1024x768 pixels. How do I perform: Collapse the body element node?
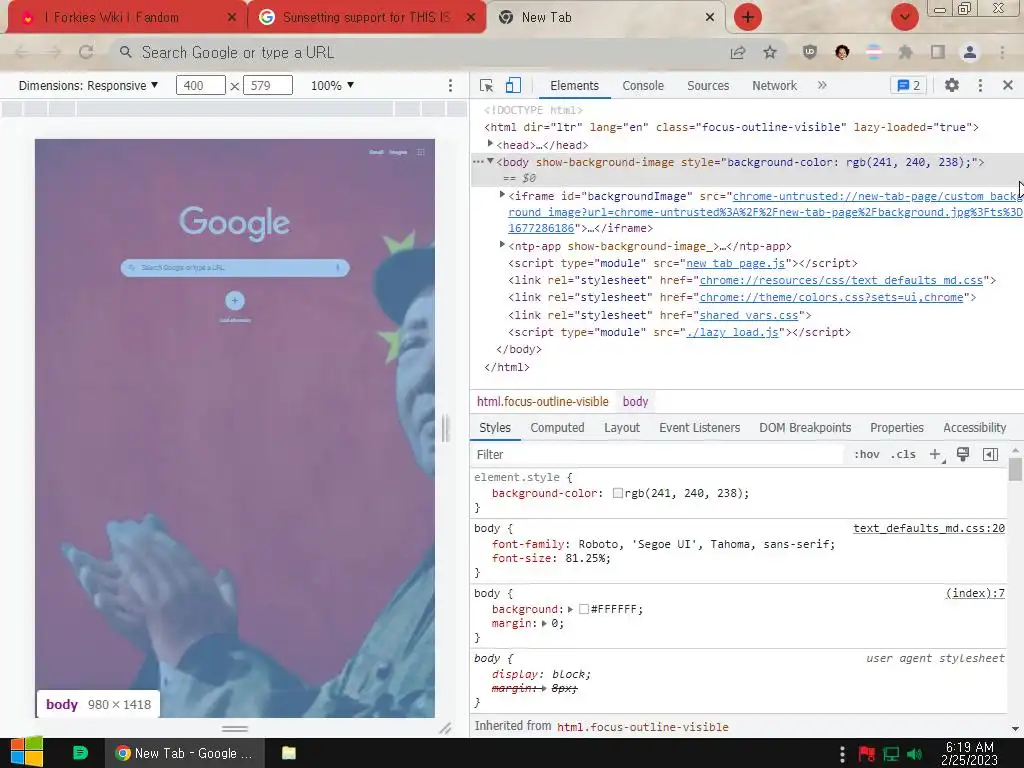click(490, 161)
